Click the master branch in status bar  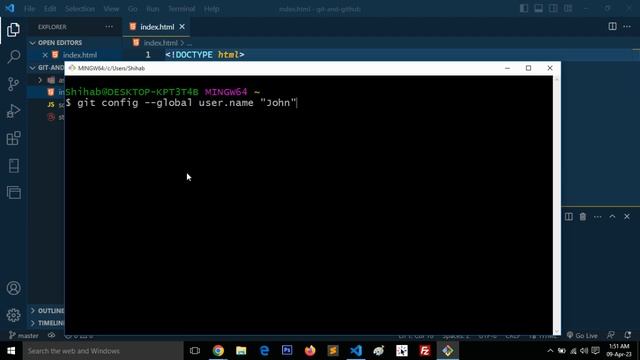click(24, 336)
